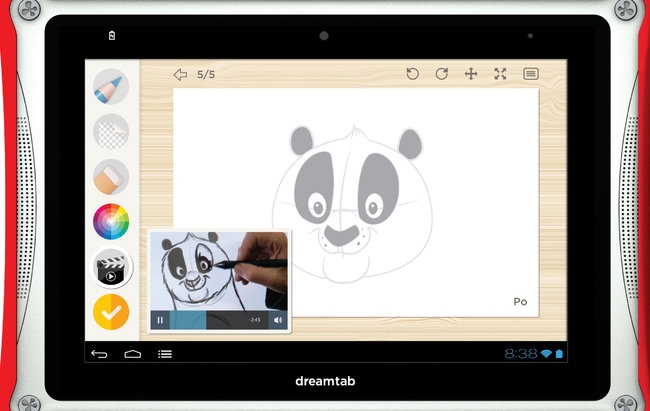Open the color wheel picker
This screenshot has height=411, width=650.
point(111,221)
